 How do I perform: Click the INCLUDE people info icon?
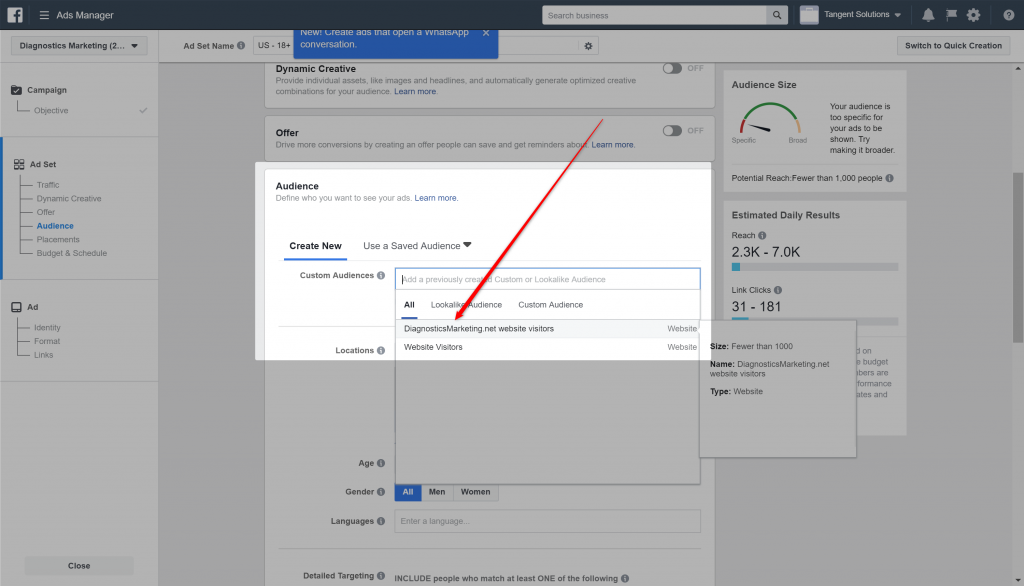pyautogui.click(x=625, y=578)
